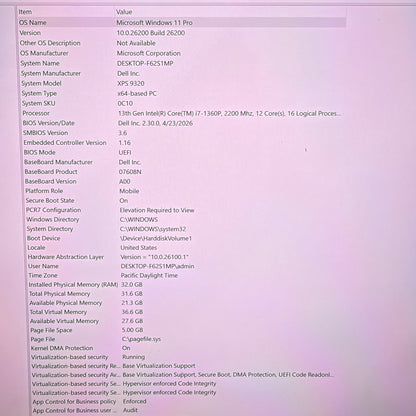Select the System Name row label
The width and height of the screenshot is (416, 416).
tap(40, 63)
